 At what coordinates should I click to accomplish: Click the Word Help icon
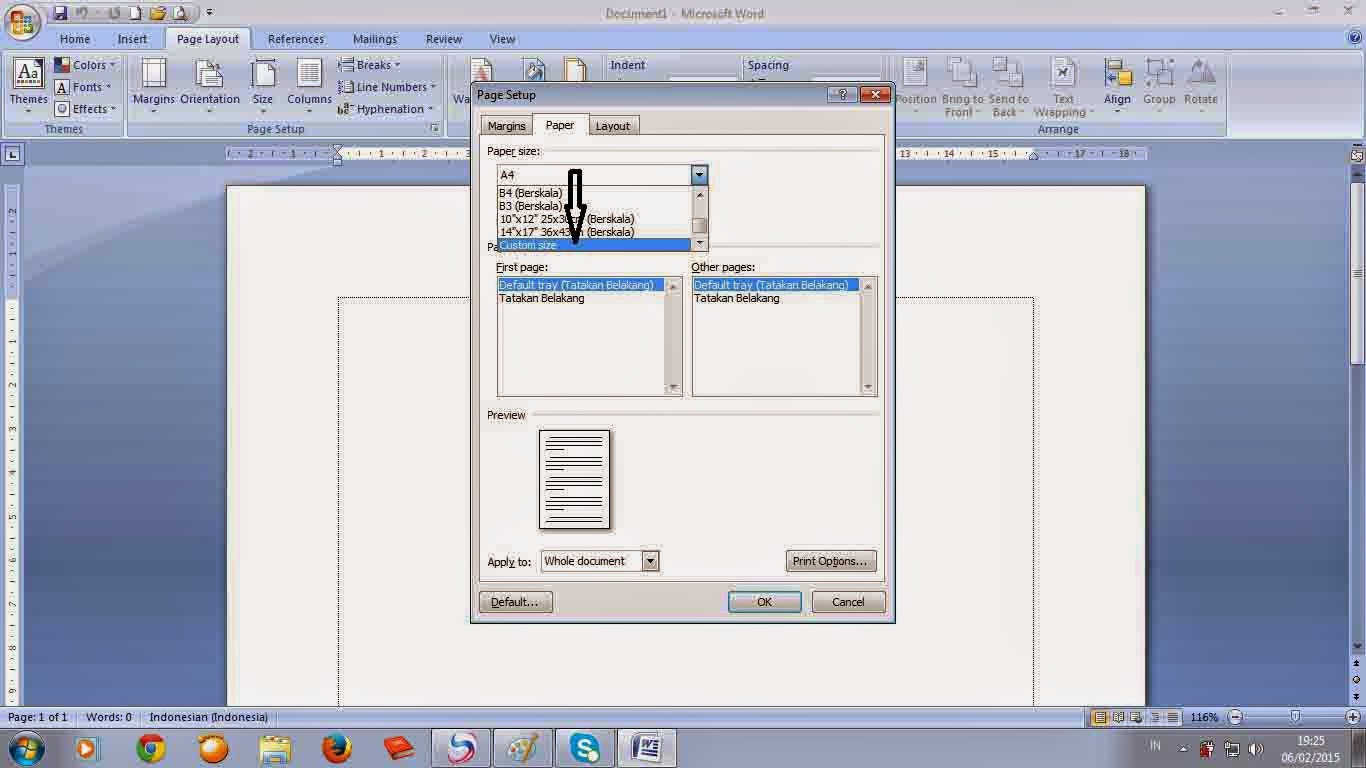[x=1354, y=38]
